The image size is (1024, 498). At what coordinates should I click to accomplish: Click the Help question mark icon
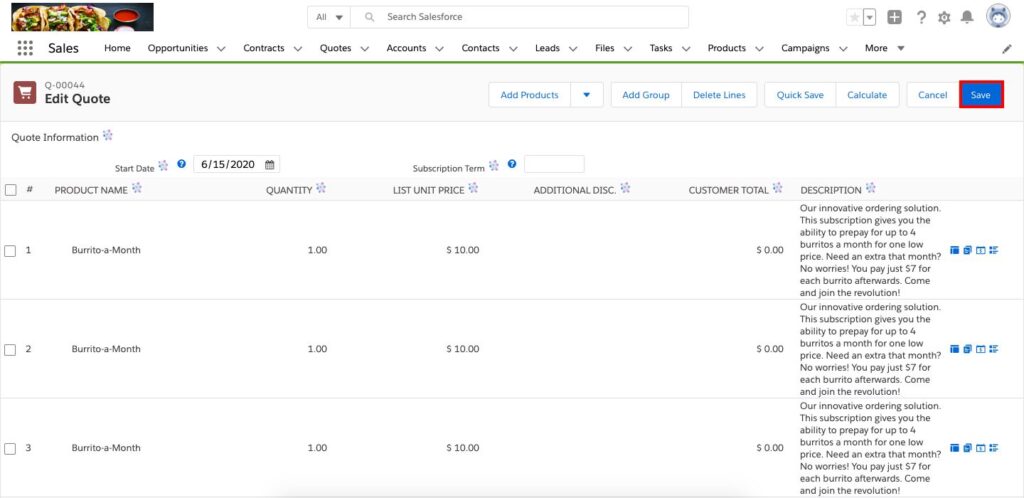(920, 17)
